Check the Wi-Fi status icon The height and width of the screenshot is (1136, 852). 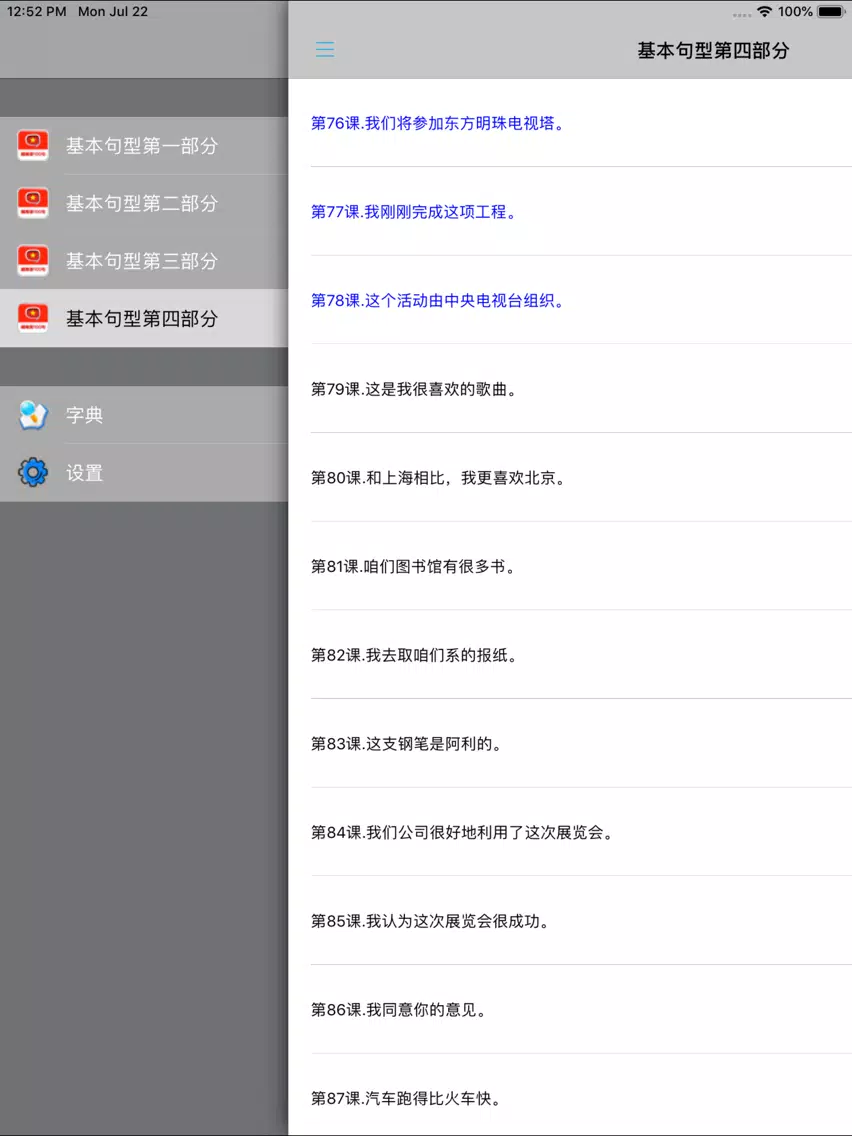pos(764,12)
